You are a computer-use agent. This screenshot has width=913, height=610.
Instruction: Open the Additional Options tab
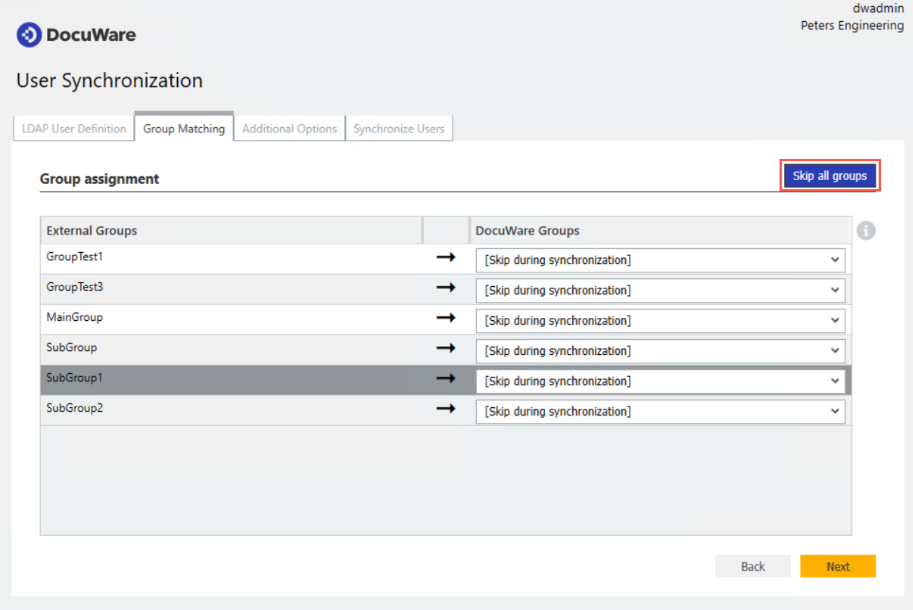[289, 129]
